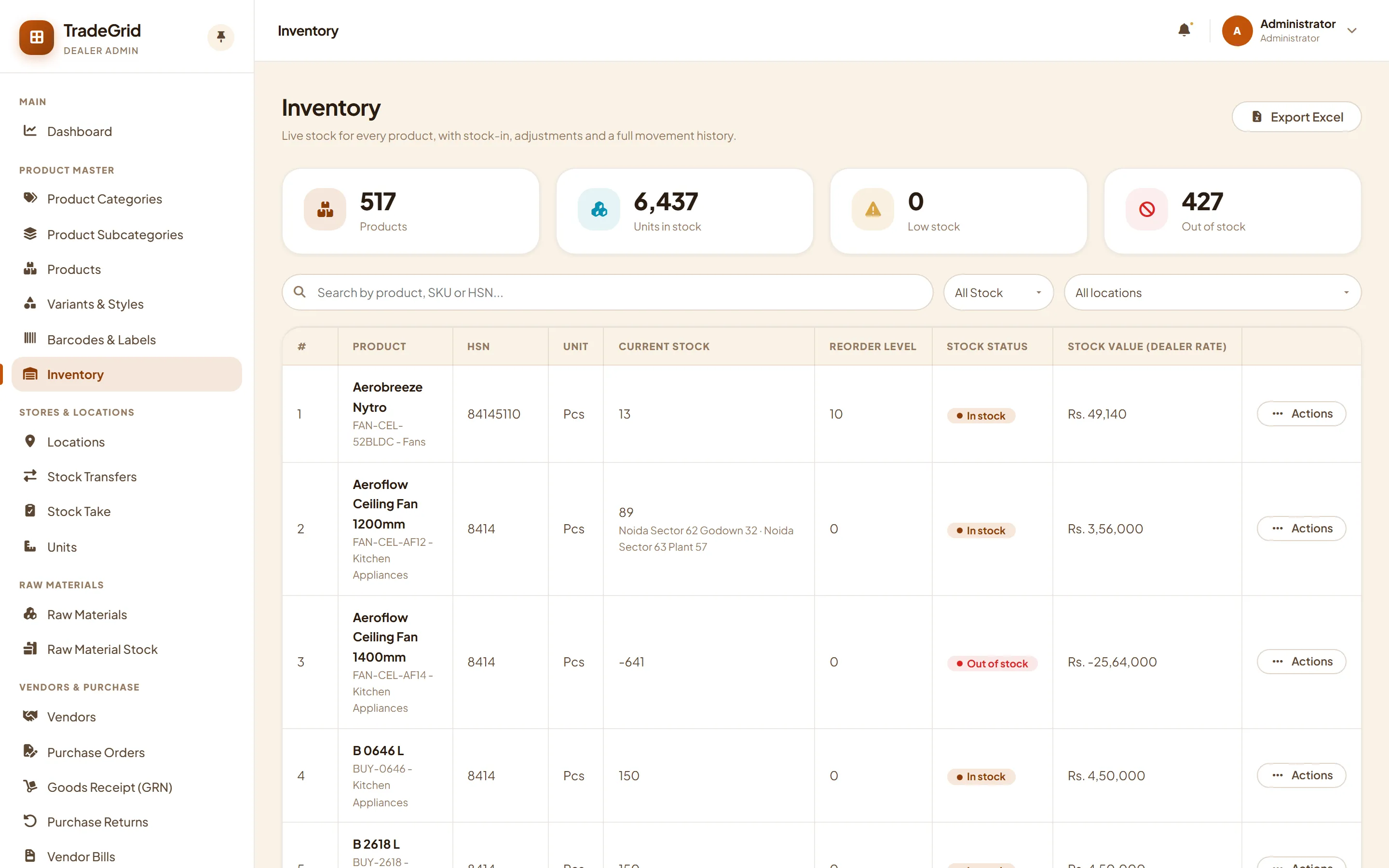This screenshot has height=868, width=1389.
Task: Click the Goods Receipt trolley icon
Action: (x=30, y=786)
